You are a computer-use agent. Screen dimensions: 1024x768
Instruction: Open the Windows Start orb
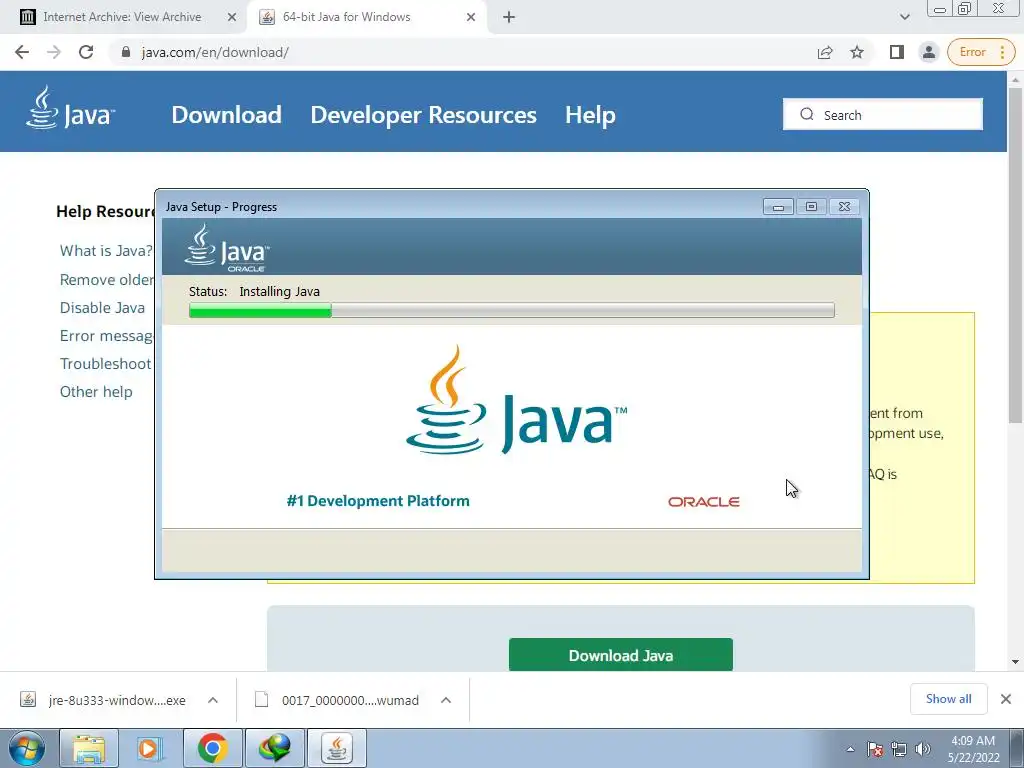click(27, 748)
